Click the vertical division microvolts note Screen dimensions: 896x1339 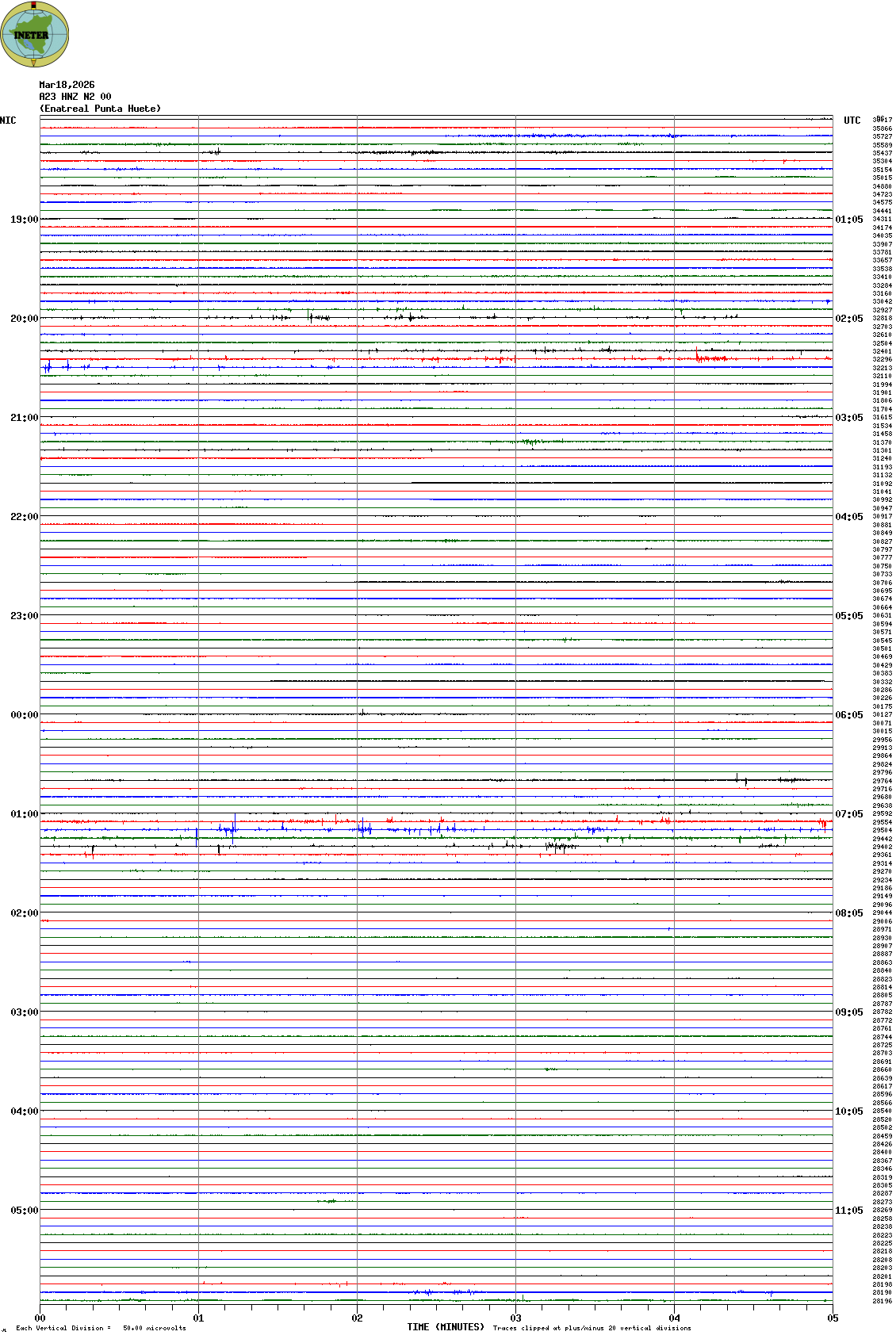101,1328
